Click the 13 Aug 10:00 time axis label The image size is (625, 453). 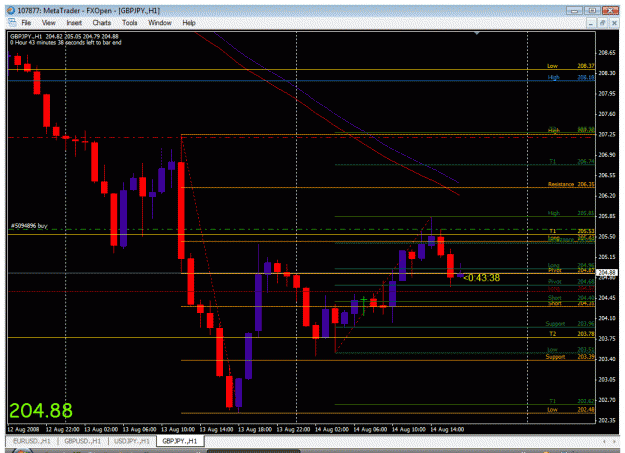point(178,429)
